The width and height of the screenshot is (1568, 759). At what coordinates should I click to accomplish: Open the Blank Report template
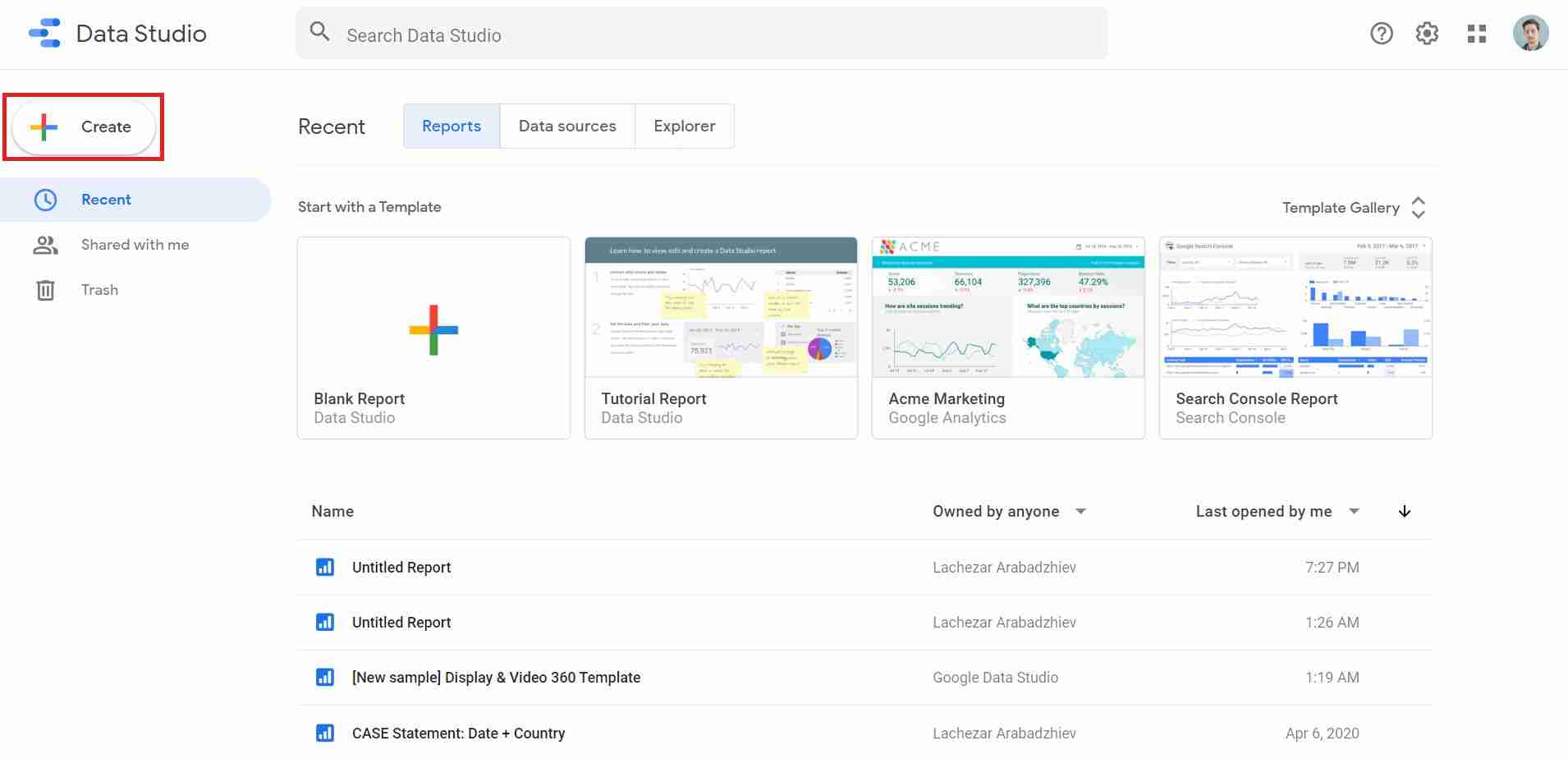pyautogui.click(x=433, y=338)
